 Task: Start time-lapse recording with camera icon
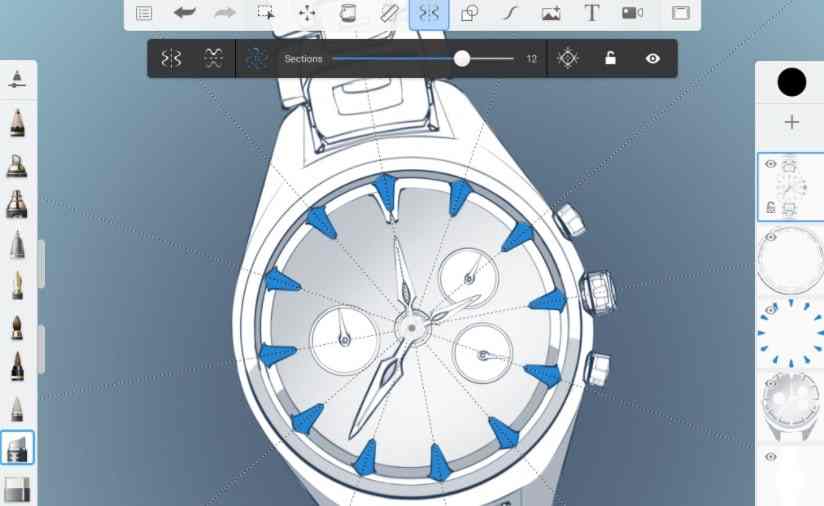632,13
